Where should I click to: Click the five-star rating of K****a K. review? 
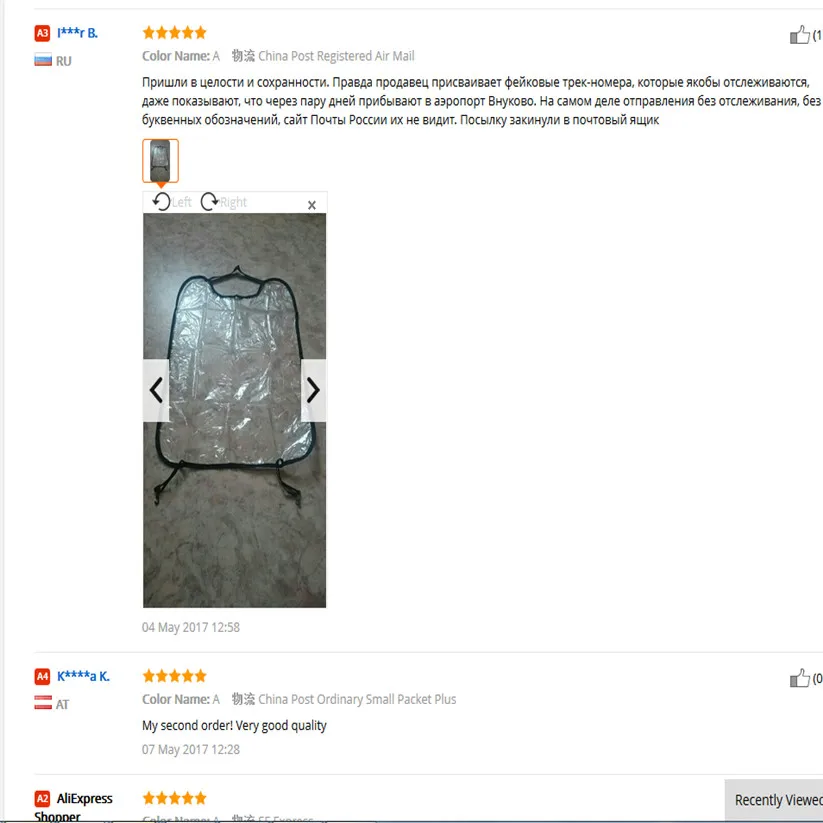pos(175,676)
